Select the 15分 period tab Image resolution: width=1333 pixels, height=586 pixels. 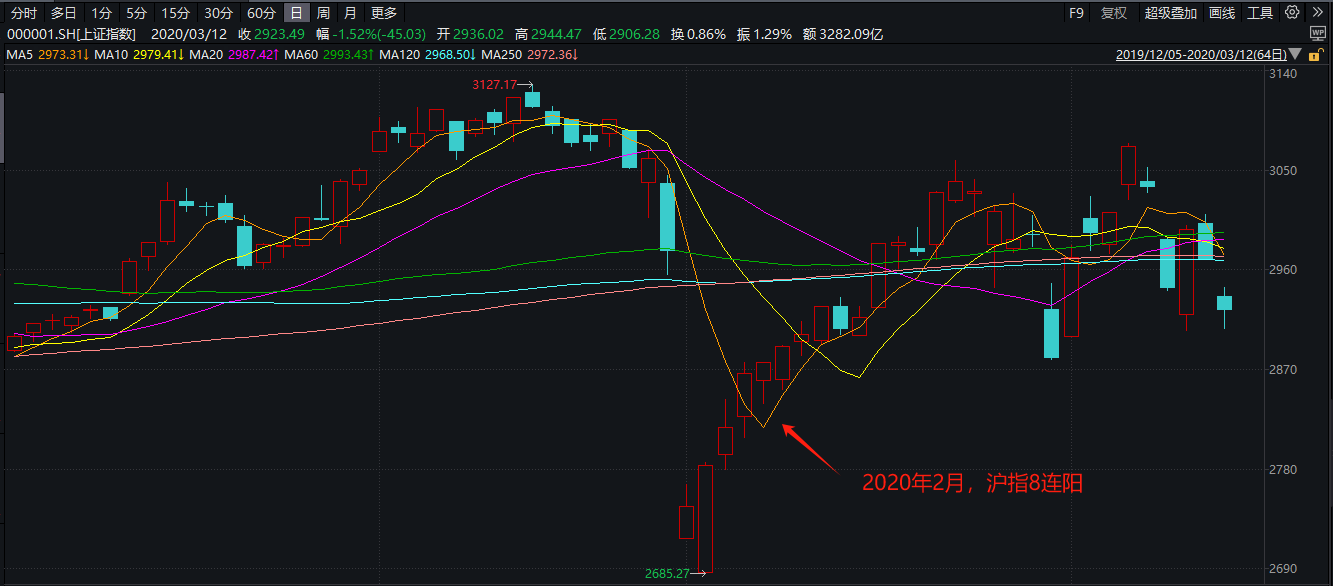click(x=176, y=13)
